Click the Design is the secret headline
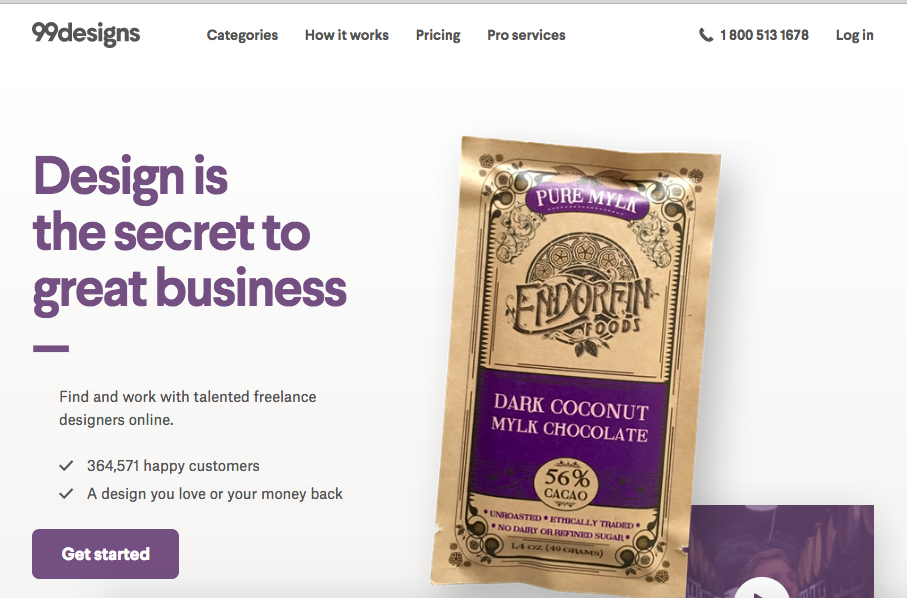The width and height of the screenshot is (907, 598). click(x=190, y=233)
